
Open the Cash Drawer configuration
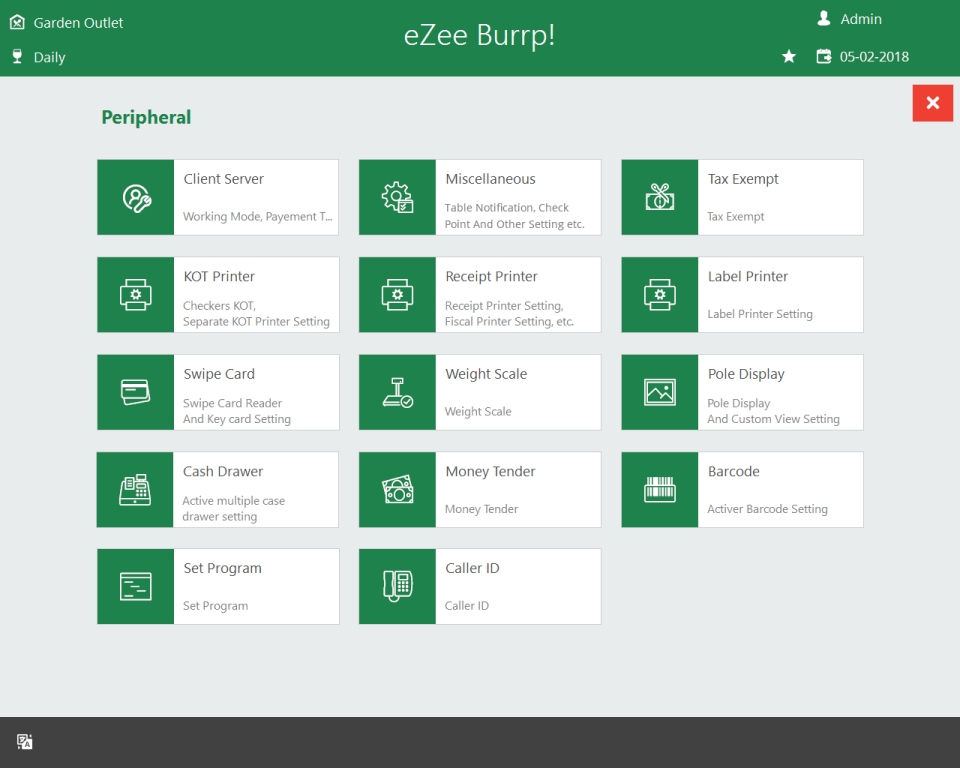[x=217, y=489]
